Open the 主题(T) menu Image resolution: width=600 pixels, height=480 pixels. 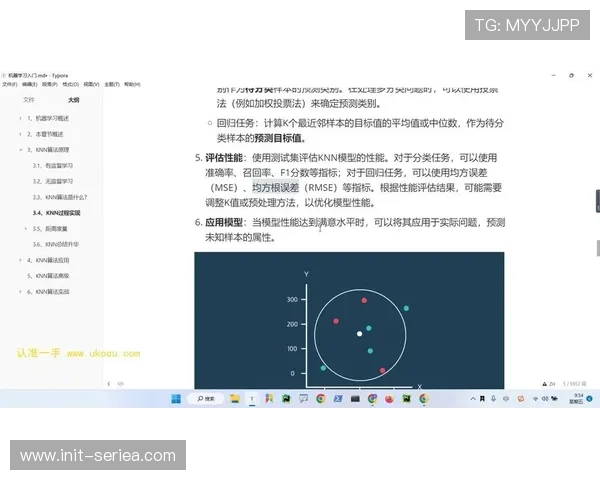click(x=112, y=84)
